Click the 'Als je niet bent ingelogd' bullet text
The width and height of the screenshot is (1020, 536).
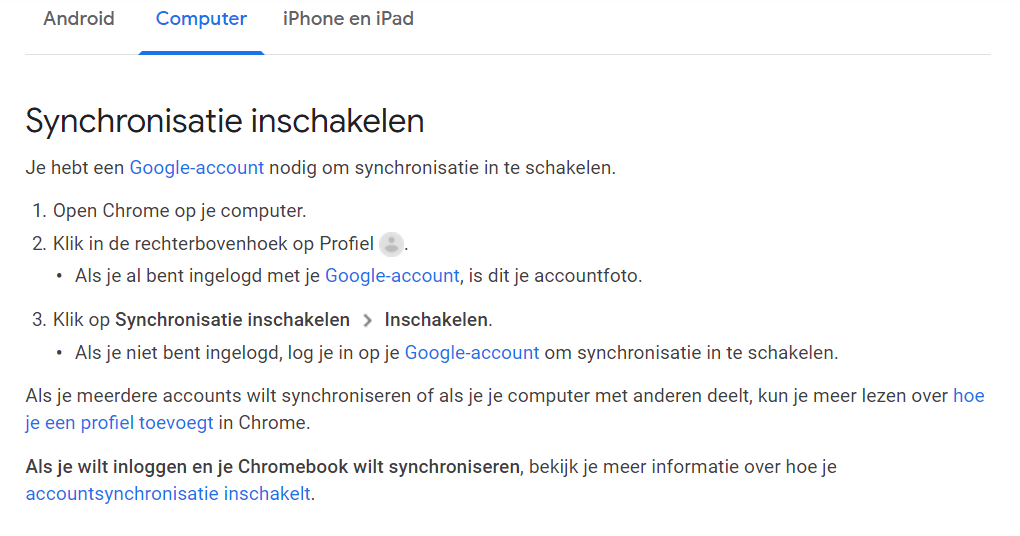click(237, 352)
